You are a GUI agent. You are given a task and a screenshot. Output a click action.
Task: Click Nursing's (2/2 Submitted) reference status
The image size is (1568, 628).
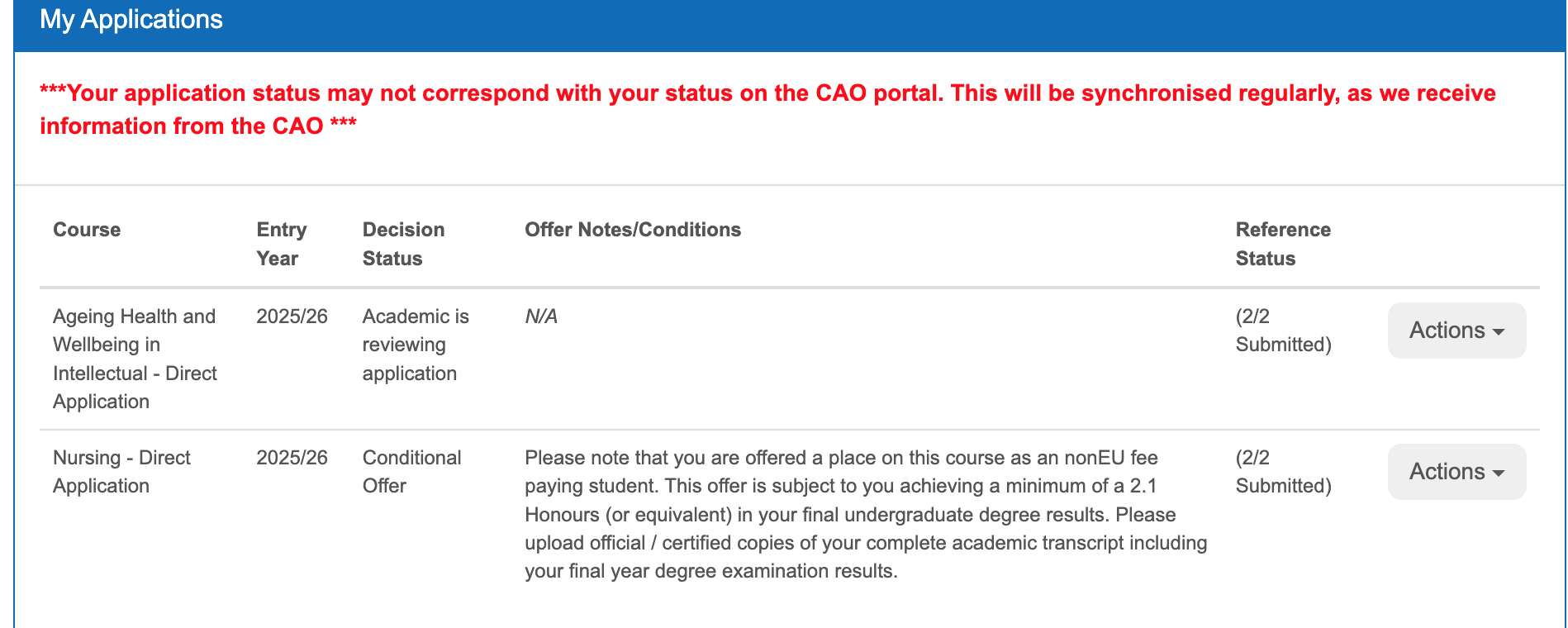point(1282,472)
